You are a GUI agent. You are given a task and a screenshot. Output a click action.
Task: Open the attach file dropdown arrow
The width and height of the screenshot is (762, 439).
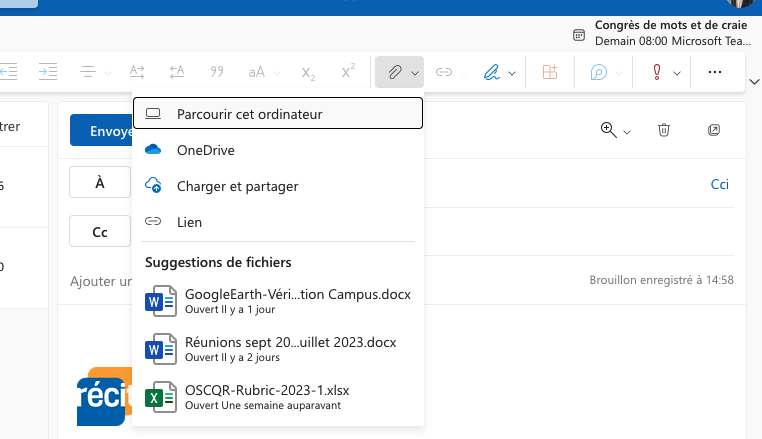click(415, 73)
